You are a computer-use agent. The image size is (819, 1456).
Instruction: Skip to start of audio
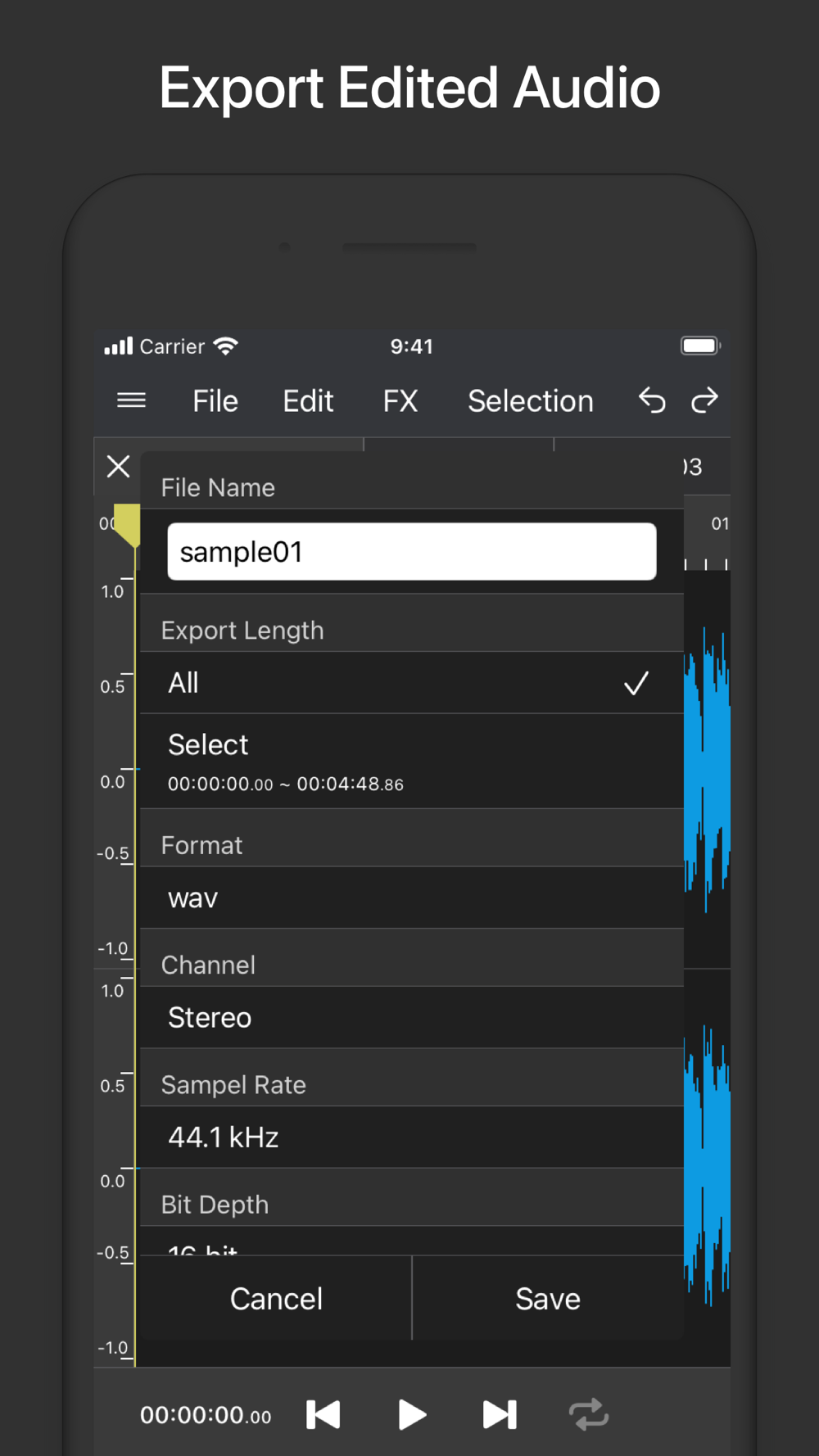(324, 1414)
